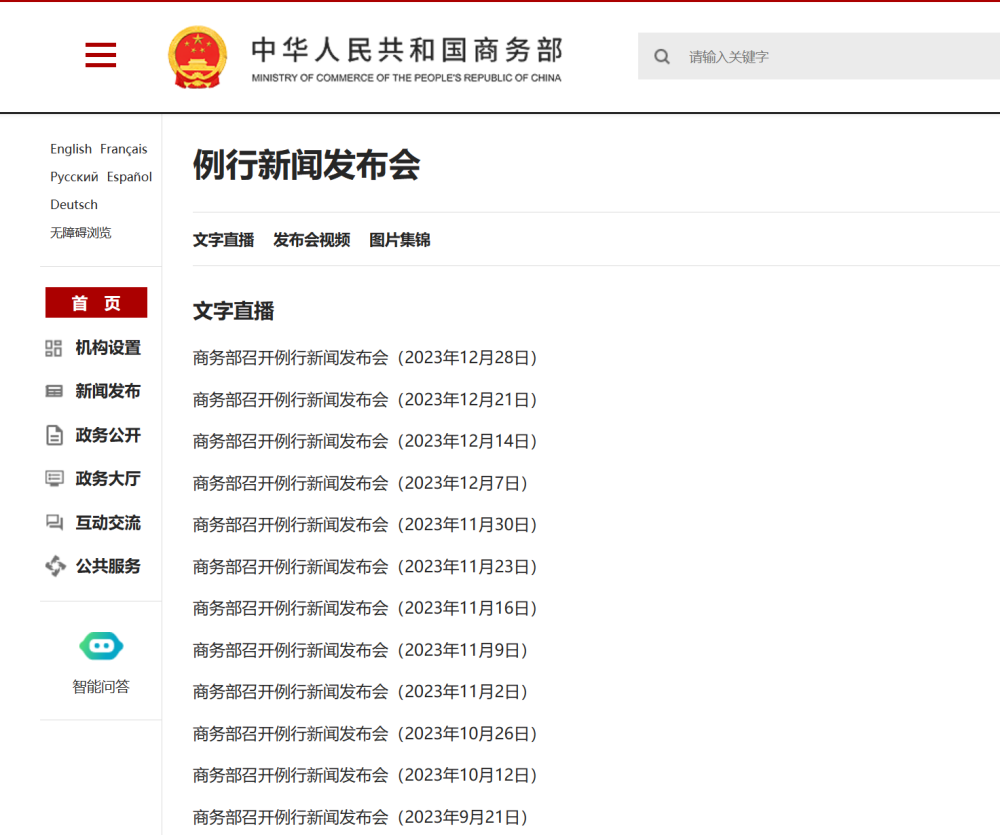Click the 新闻发布 sidebar icon
This screenshot has width=1000, height=835.
tap(55, 391)
